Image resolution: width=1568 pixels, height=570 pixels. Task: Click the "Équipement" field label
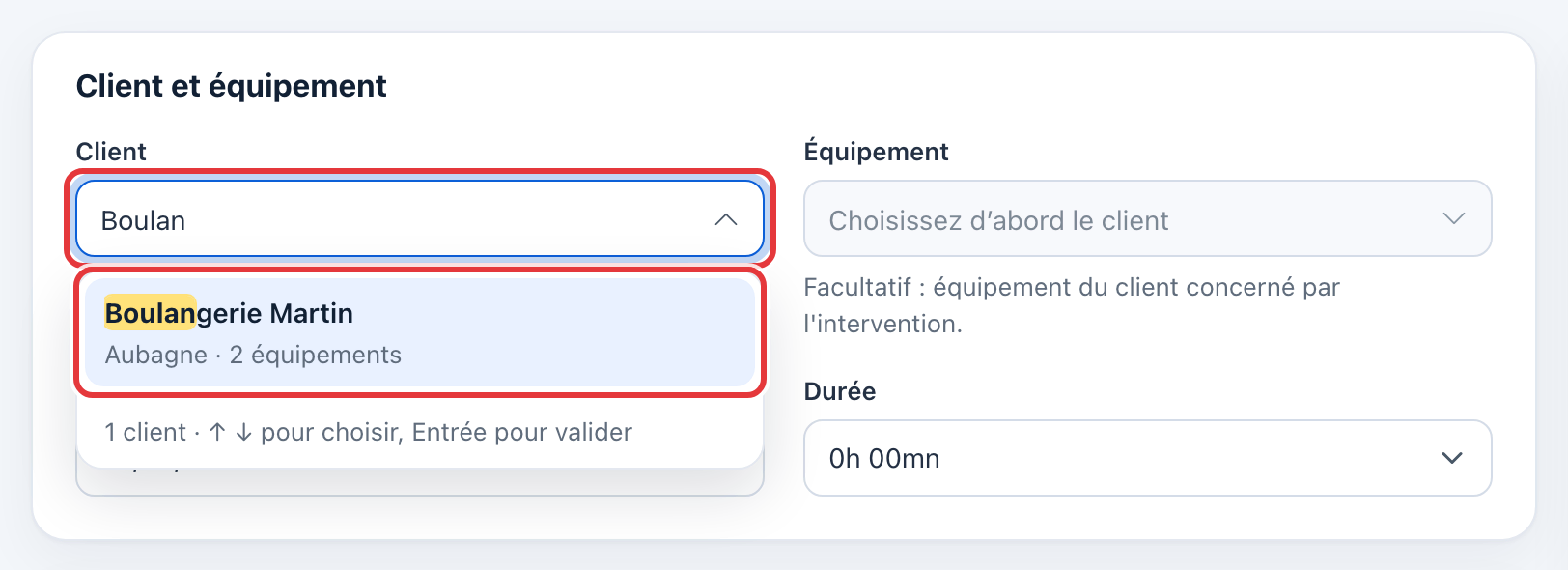point(876,151)
